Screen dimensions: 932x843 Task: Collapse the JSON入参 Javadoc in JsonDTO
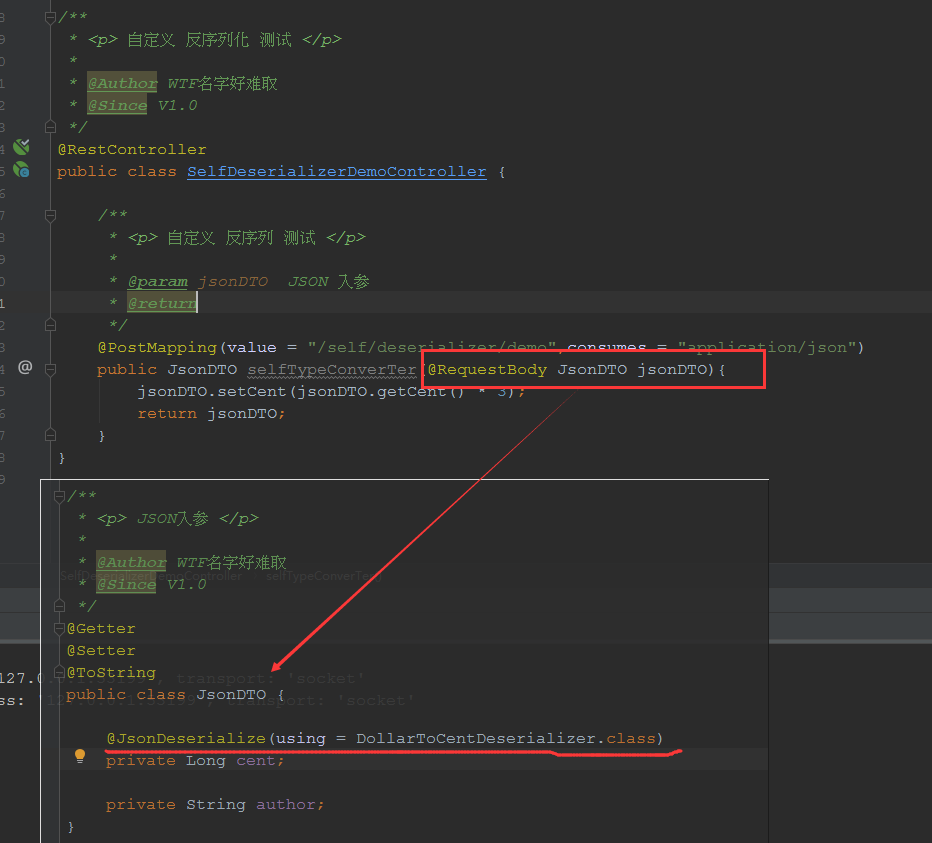pyautogui.click(x=59, y=496)
